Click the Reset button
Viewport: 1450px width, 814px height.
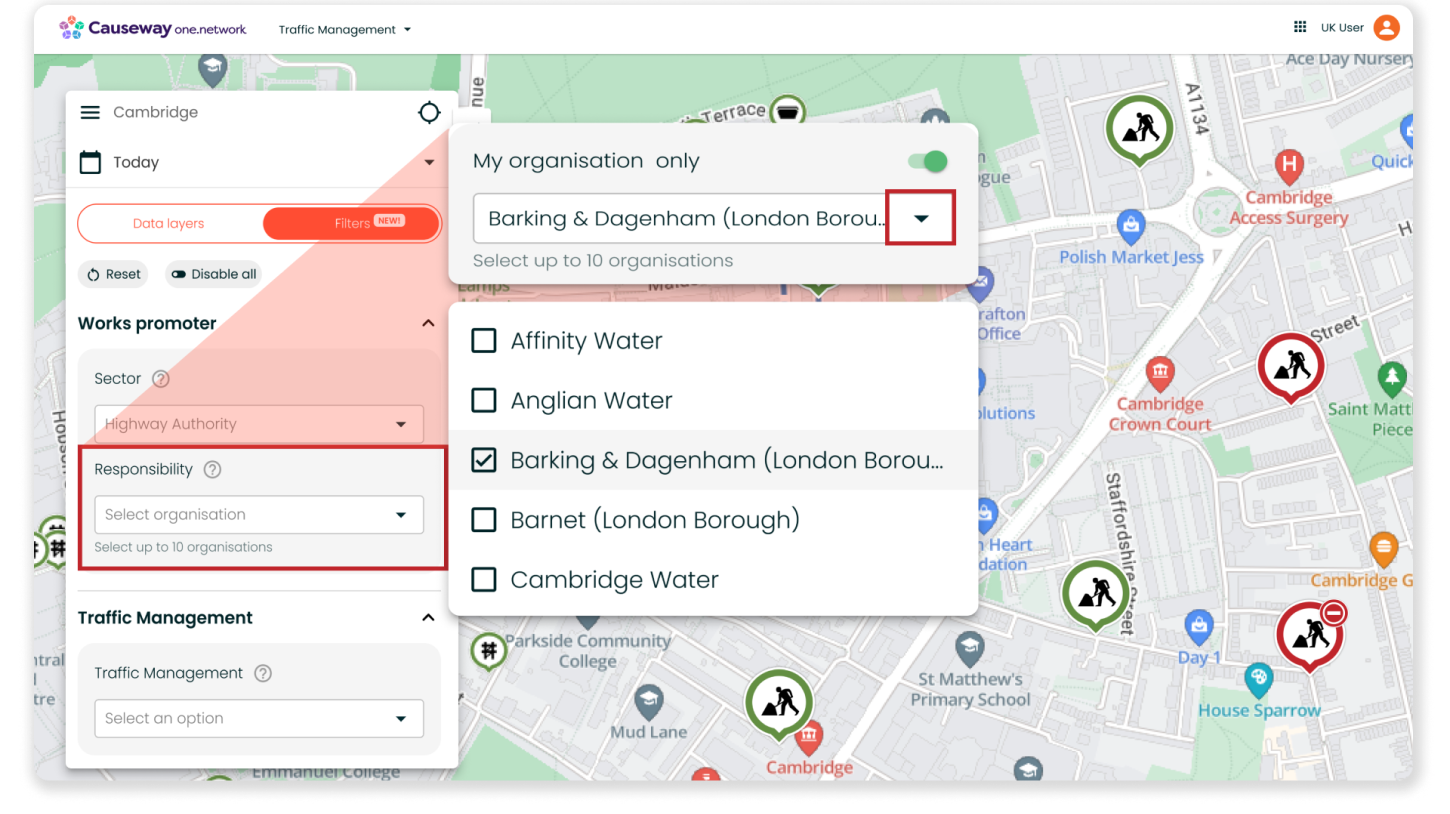click(113, 274)
